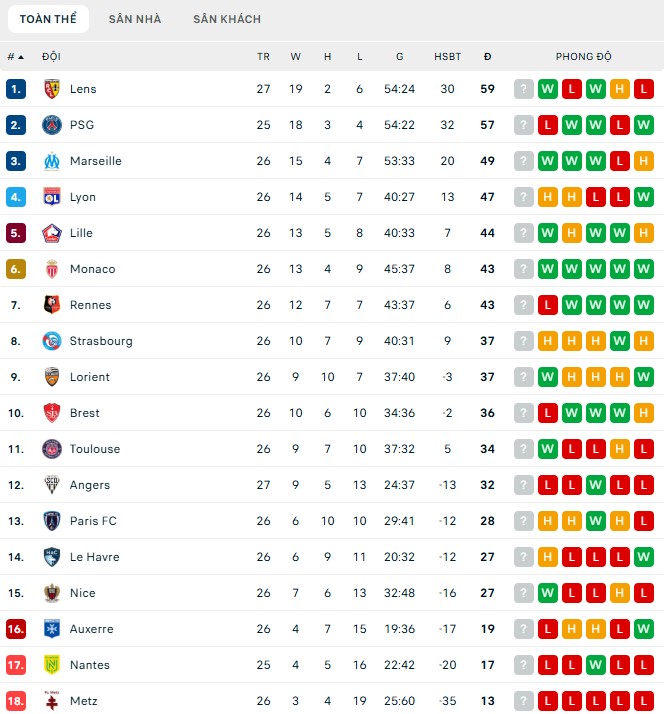Viewport: 667px width, 714px height.
Task: Click the Toulouse club crest
Action: [x=52, y=449]
